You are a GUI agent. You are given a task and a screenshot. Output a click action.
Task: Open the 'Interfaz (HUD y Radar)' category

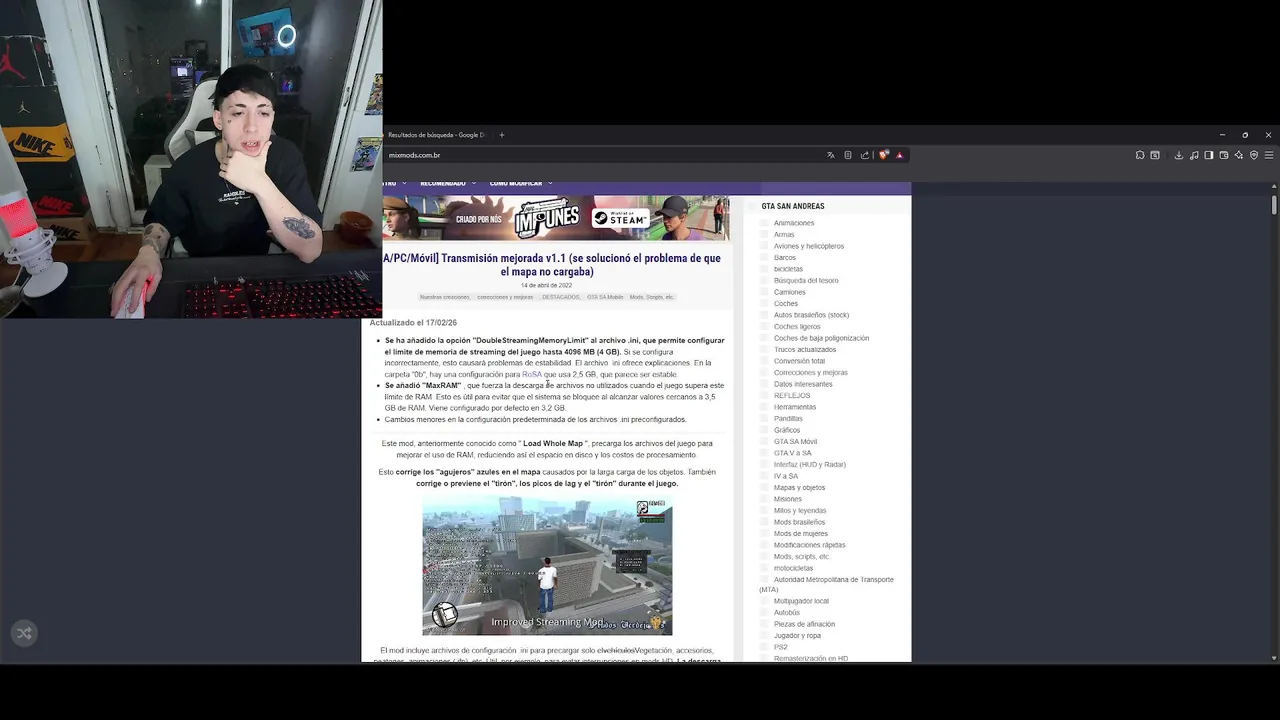coord(810,465)
